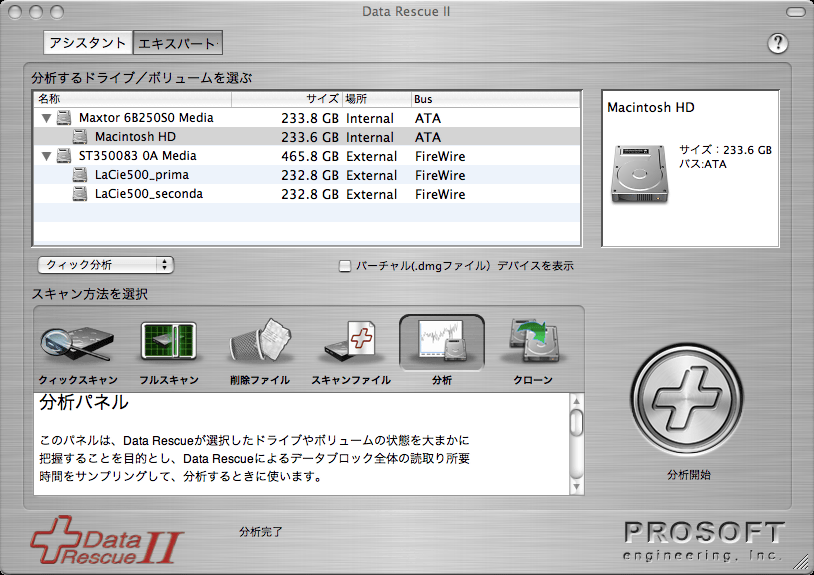Select the LaCie500_prima volume row

point(307,175)
